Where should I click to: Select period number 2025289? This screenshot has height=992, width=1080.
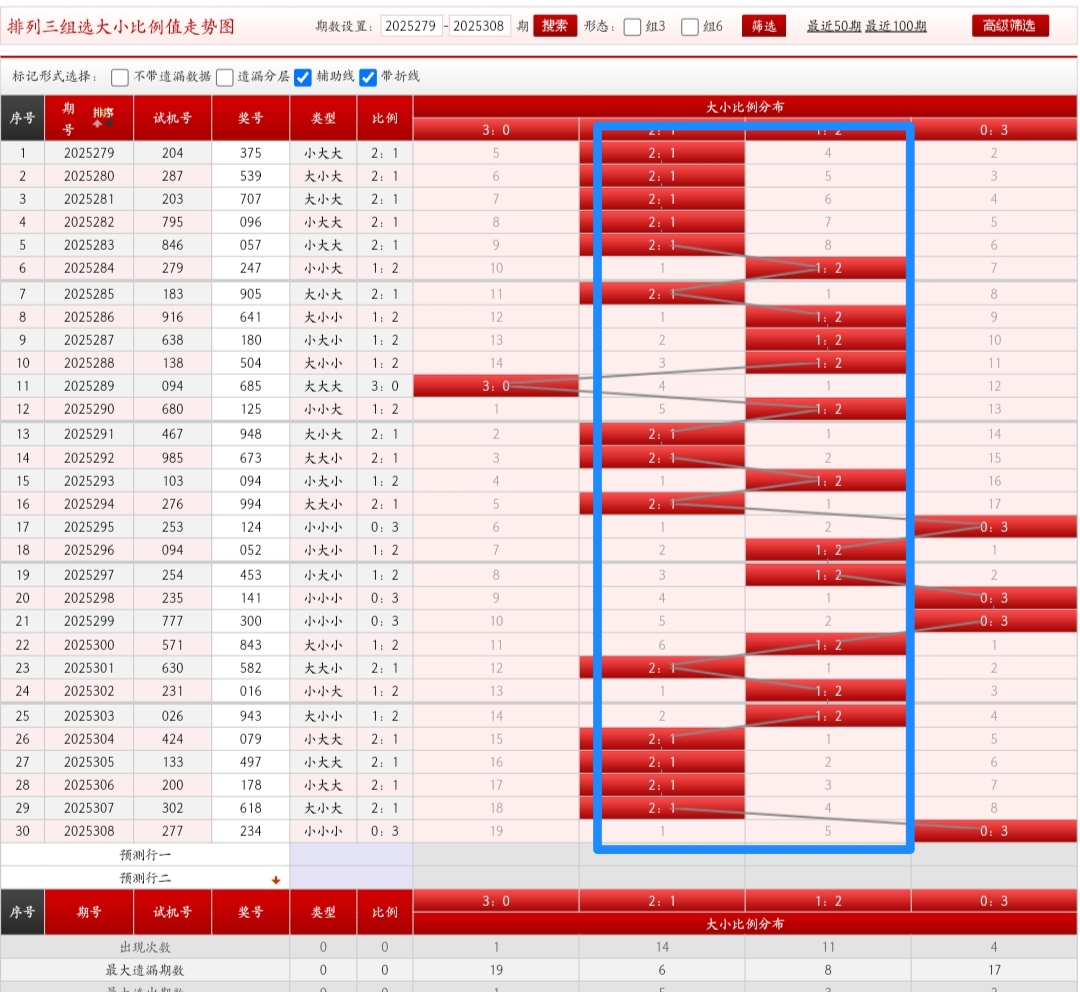coord(89,386)
